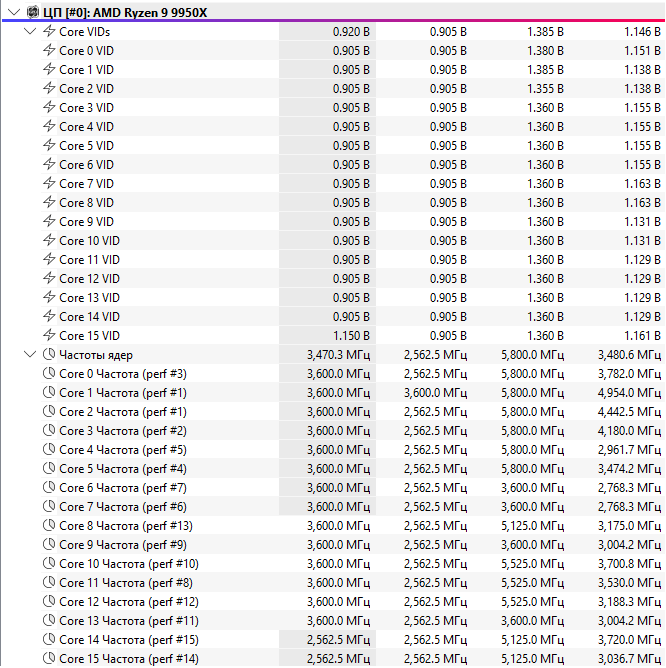The image size is (666, 668).
Task: Select Core 1 Частота (perf #1) row label
Action: (123, 393)
